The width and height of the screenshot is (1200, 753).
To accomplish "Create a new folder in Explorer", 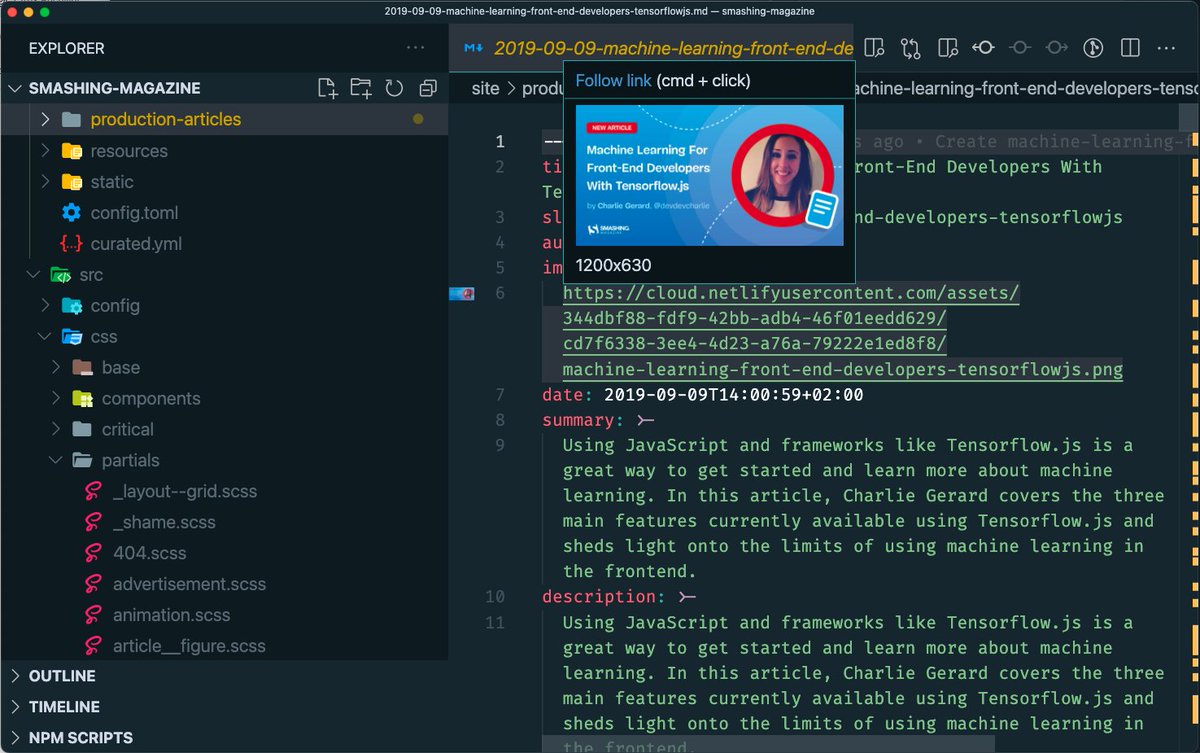I will tap(360, 88).
